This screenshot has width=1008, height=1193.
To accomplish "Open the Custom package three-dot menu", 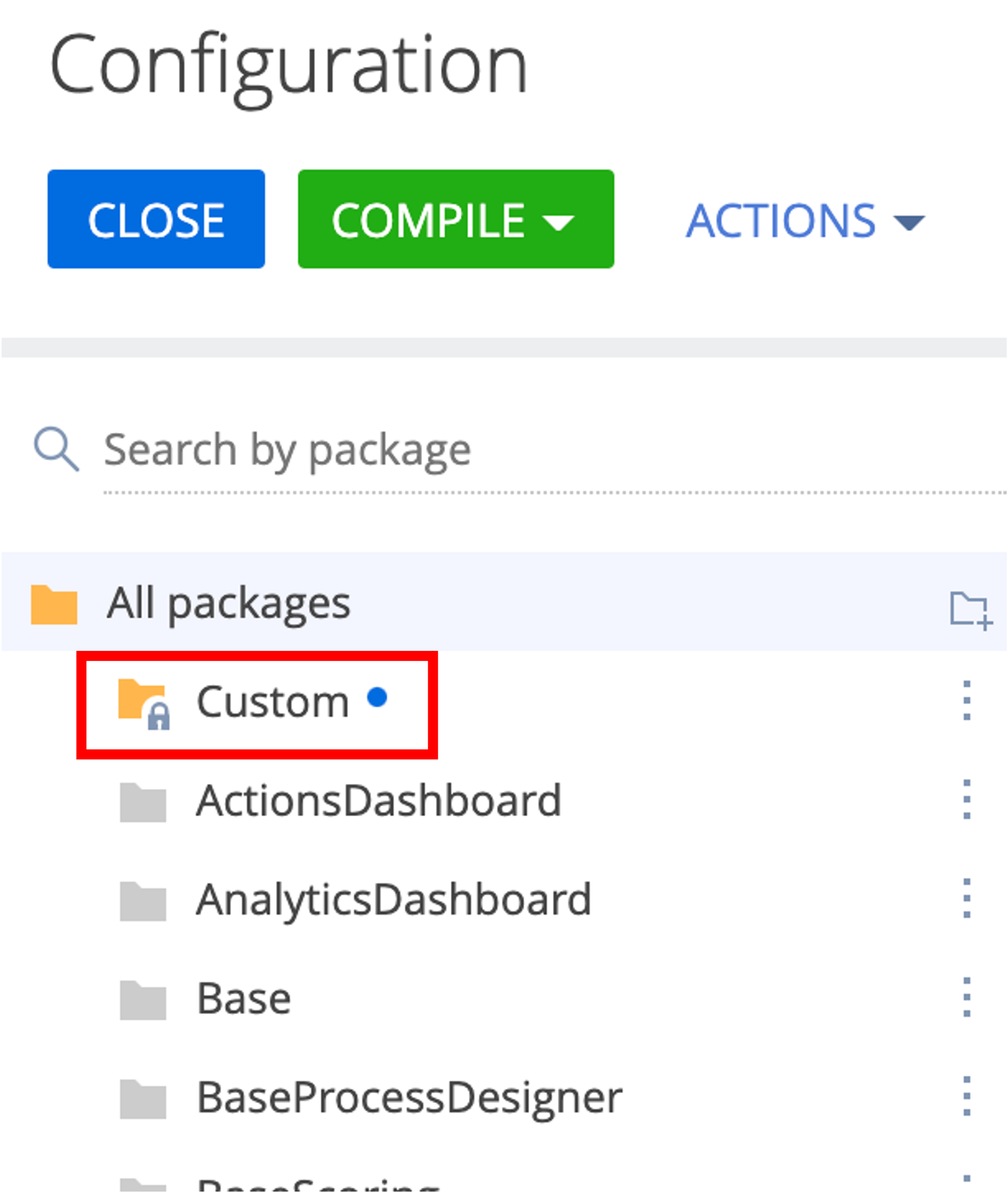I will tap(966, 700).
